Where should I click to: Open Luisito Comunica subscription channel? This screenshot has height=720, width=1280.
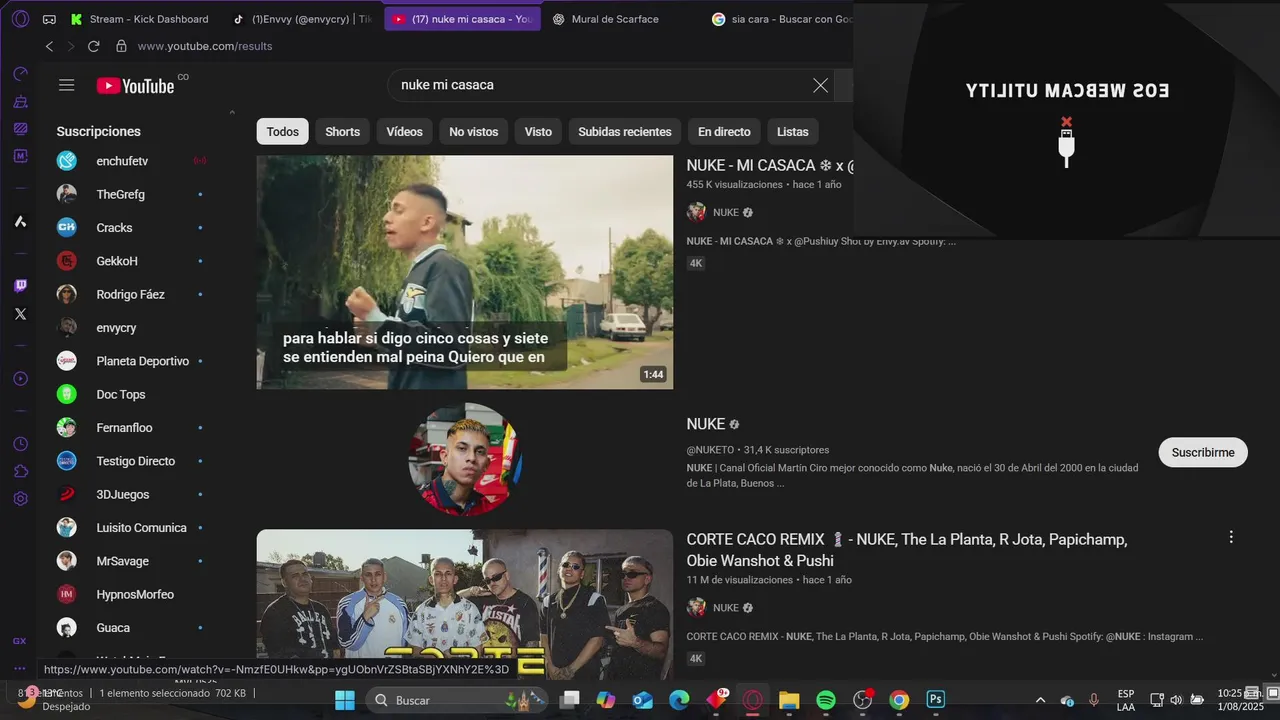pos(141,528)
